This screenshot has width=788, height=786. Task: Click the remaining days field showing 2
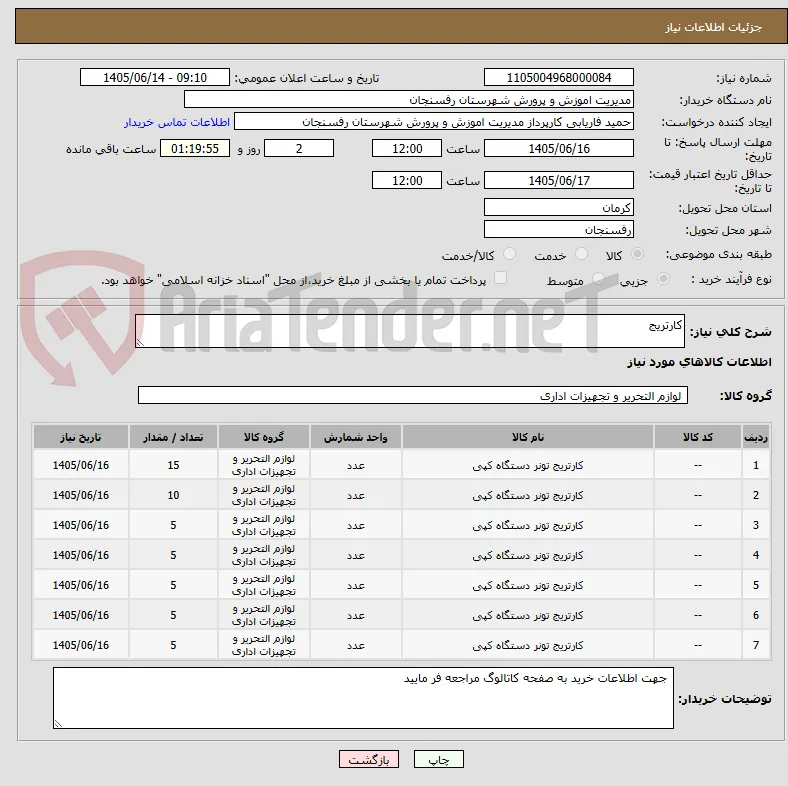tap(299, 148)
